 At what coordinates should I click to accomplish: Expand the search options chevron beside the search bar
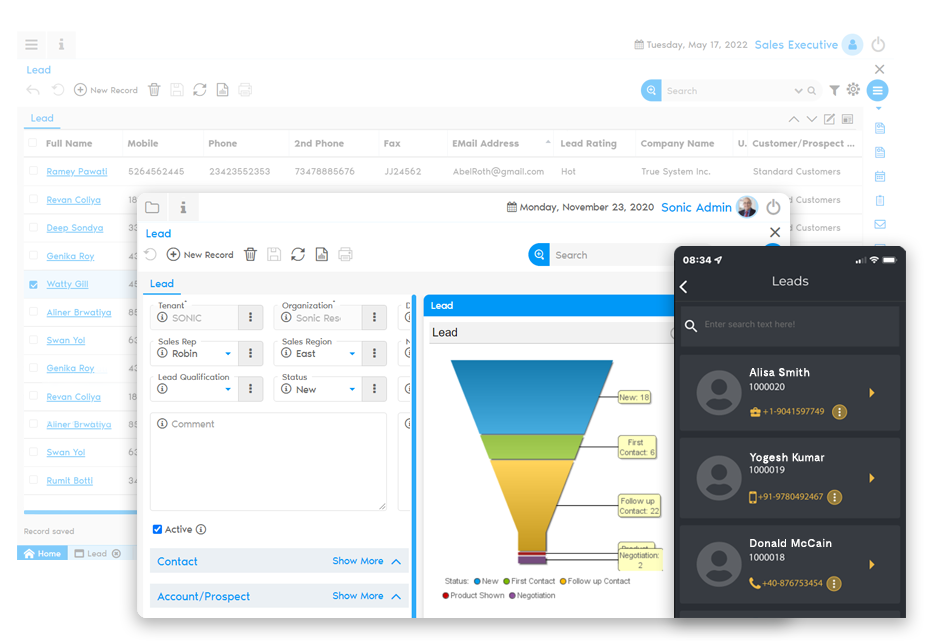point(798,90)
